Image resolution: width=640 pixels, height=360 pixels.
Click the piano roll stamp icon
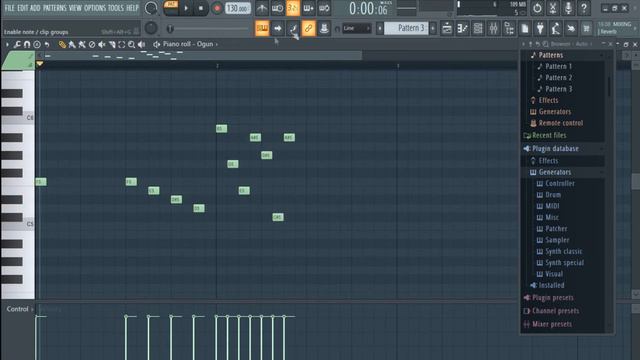coord(37,44)
